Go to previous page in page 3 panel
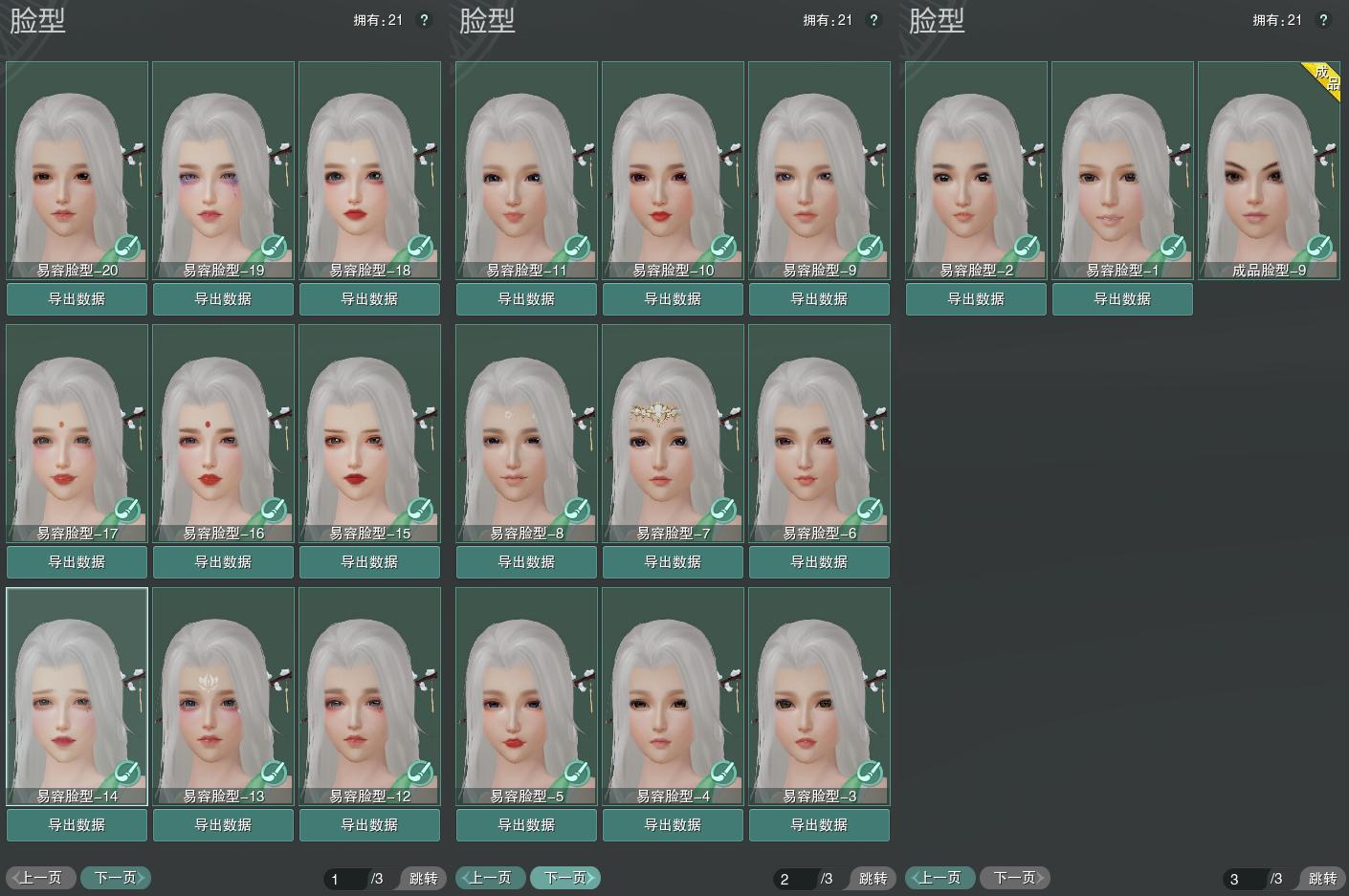 pyautogui.click(x=940, y=878)
